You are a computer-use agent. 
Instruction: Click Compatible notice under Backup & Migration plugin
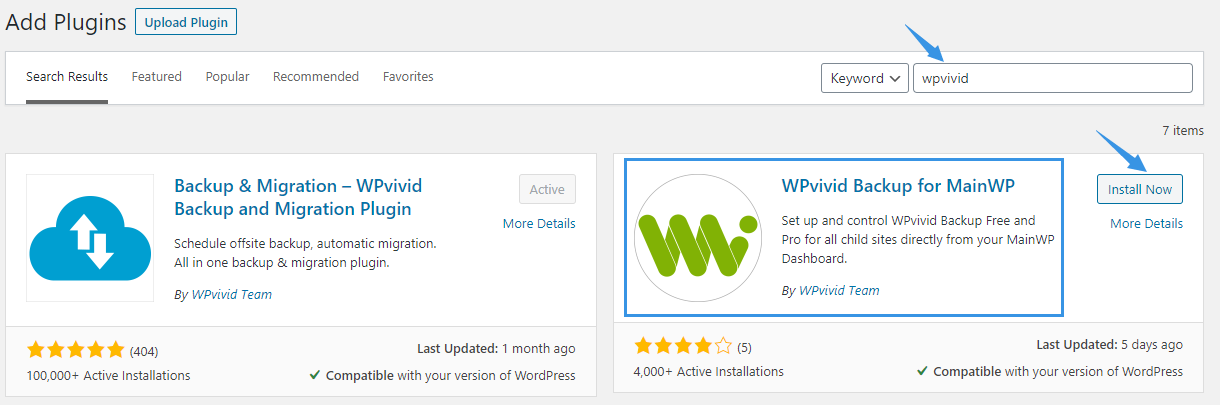point(442,376)
